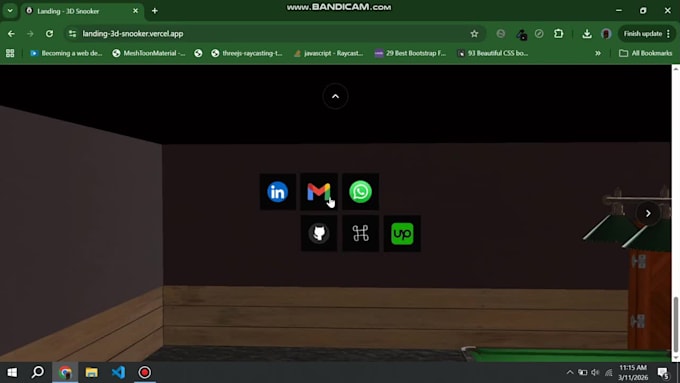Open the javascript - Raycast bookmark
680x383 pixels.
pos(329,53)
